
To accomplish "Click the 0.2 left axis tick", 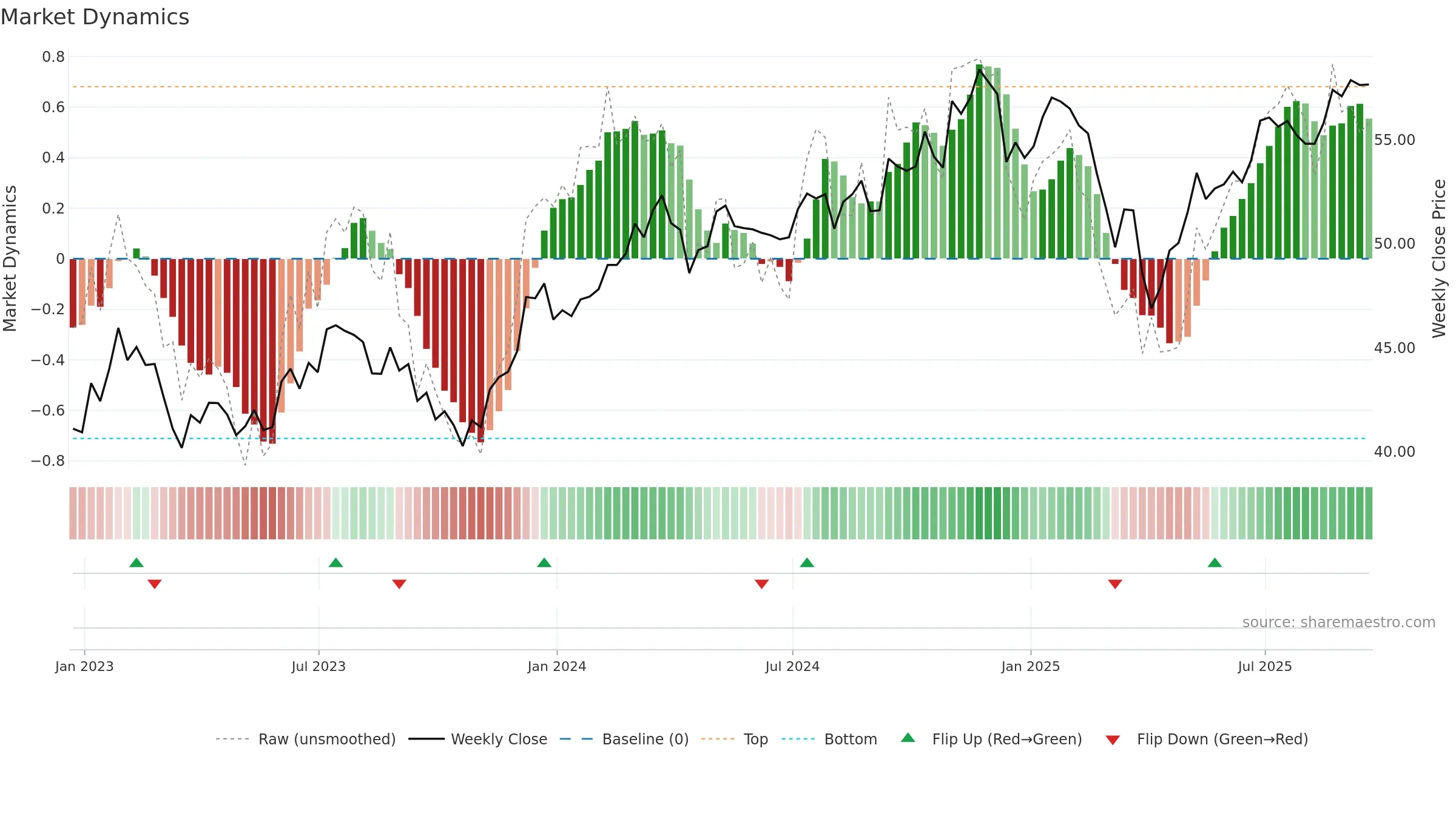I will point(53,208).
